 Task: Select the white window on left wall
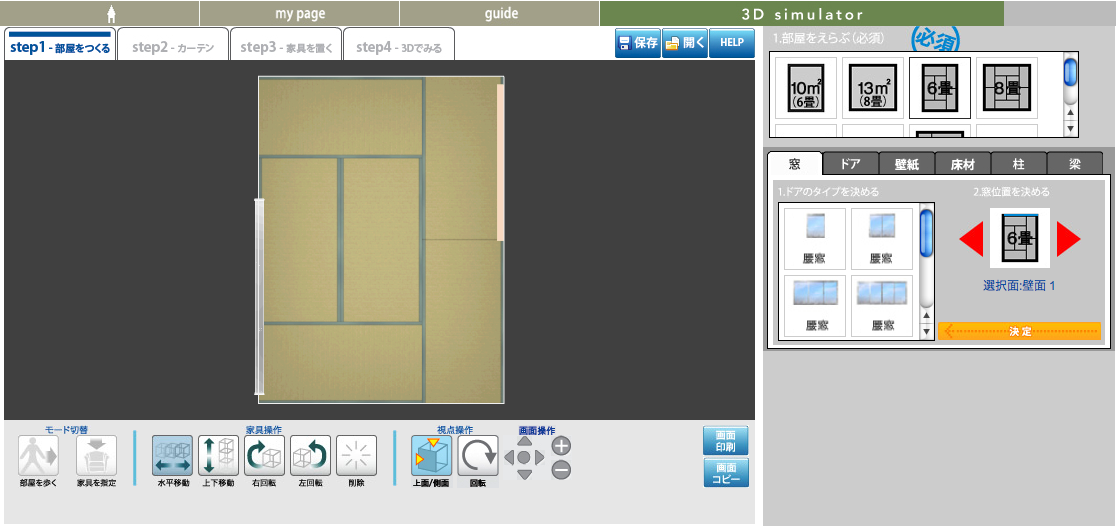259,297
